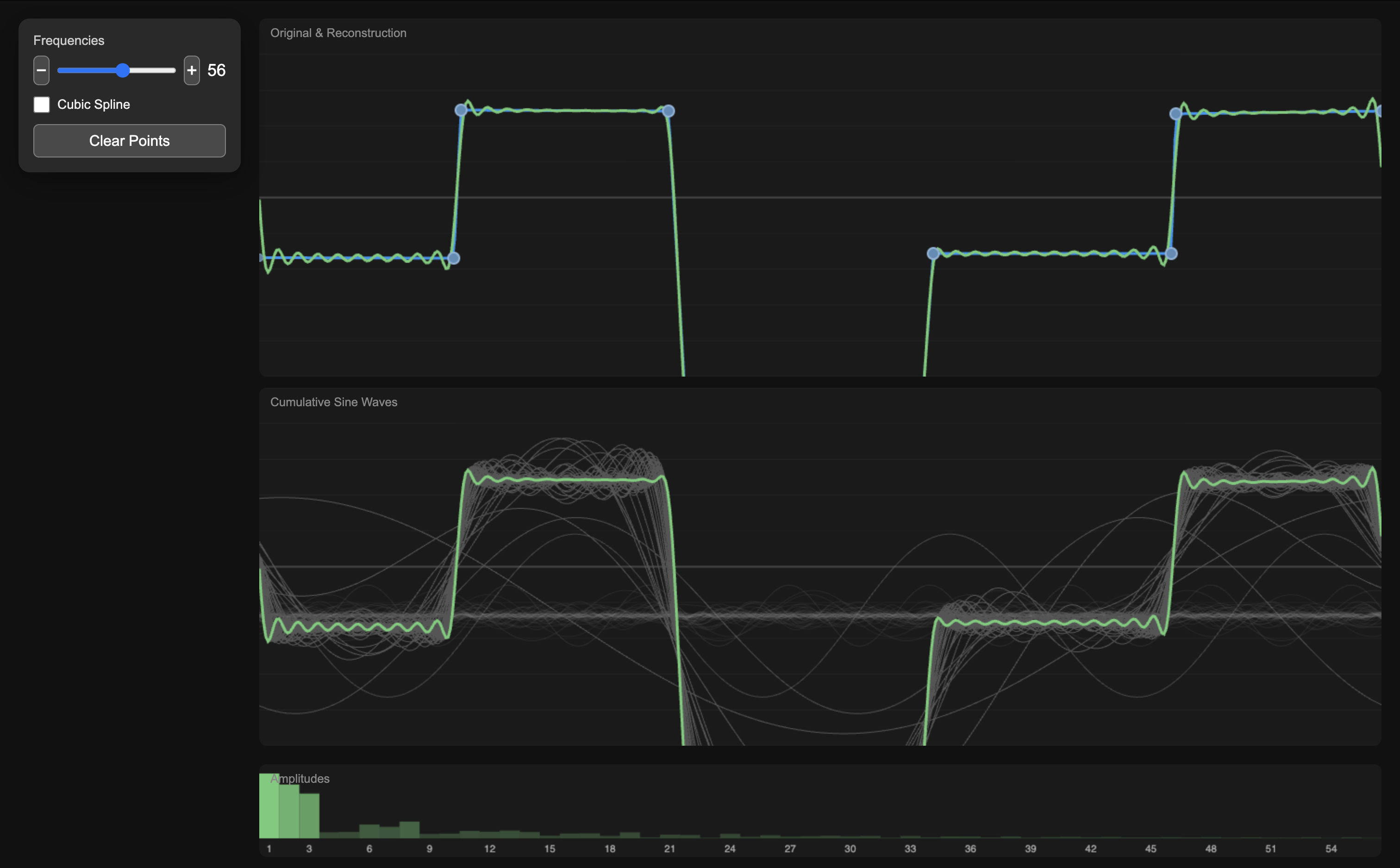Click the plus stepper to increase frequencies
Screen dimensions: 1400x868
[x=191, y=70]
